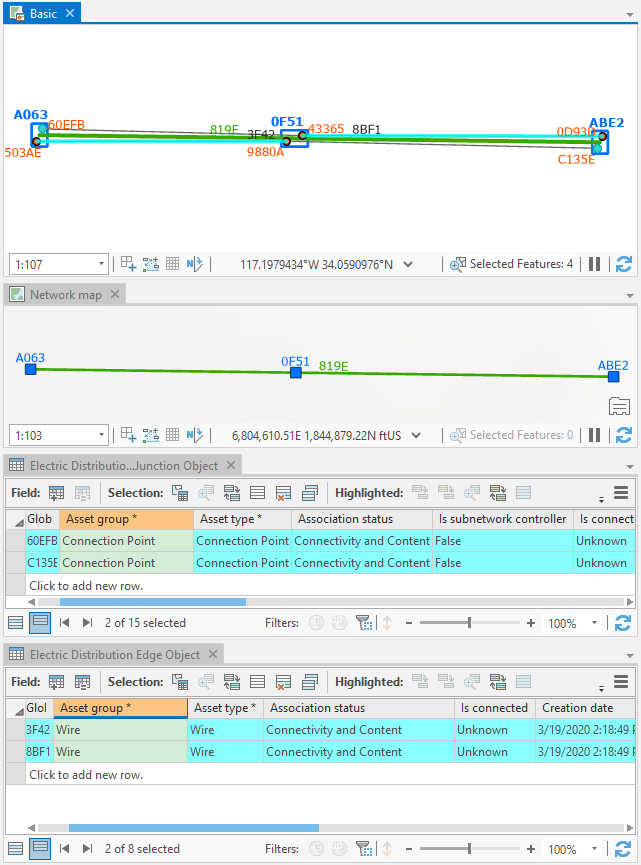The image size is (641, 865).
Task: Expand coordinate display options in Basic map
Action: point(408,264)
